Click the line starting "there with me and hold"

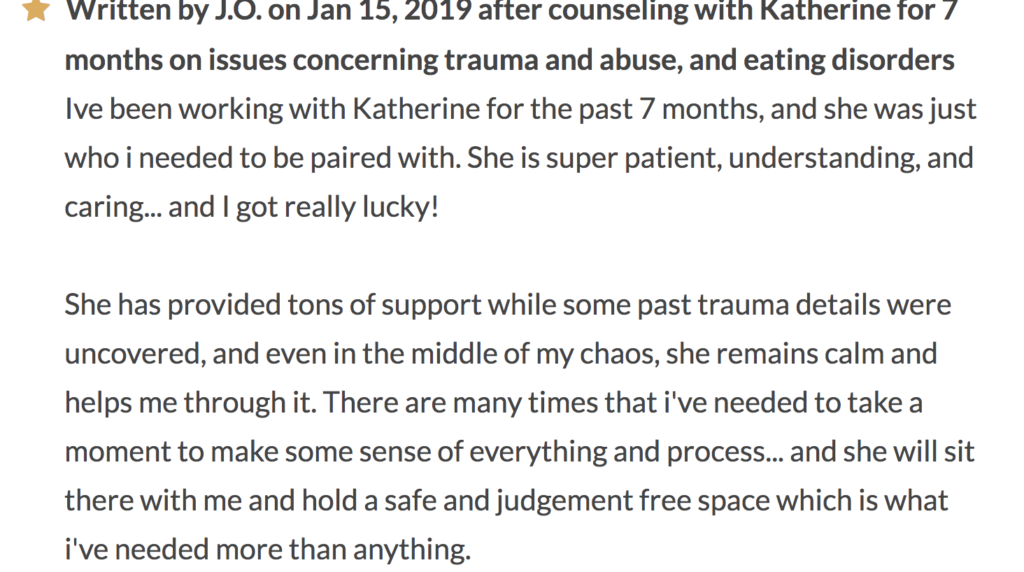coord(506,501)
